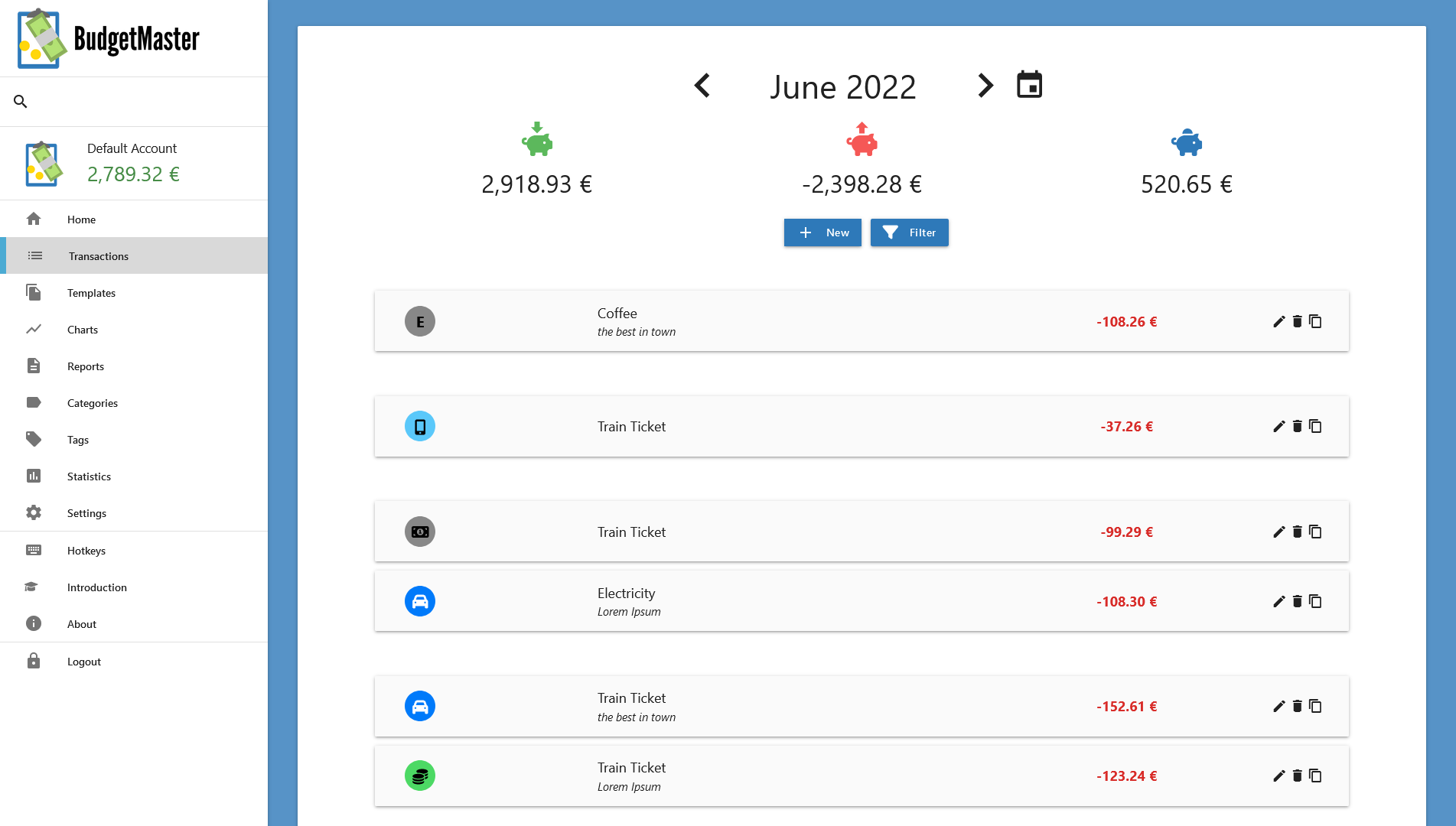Open Categories page

point(134,403)
